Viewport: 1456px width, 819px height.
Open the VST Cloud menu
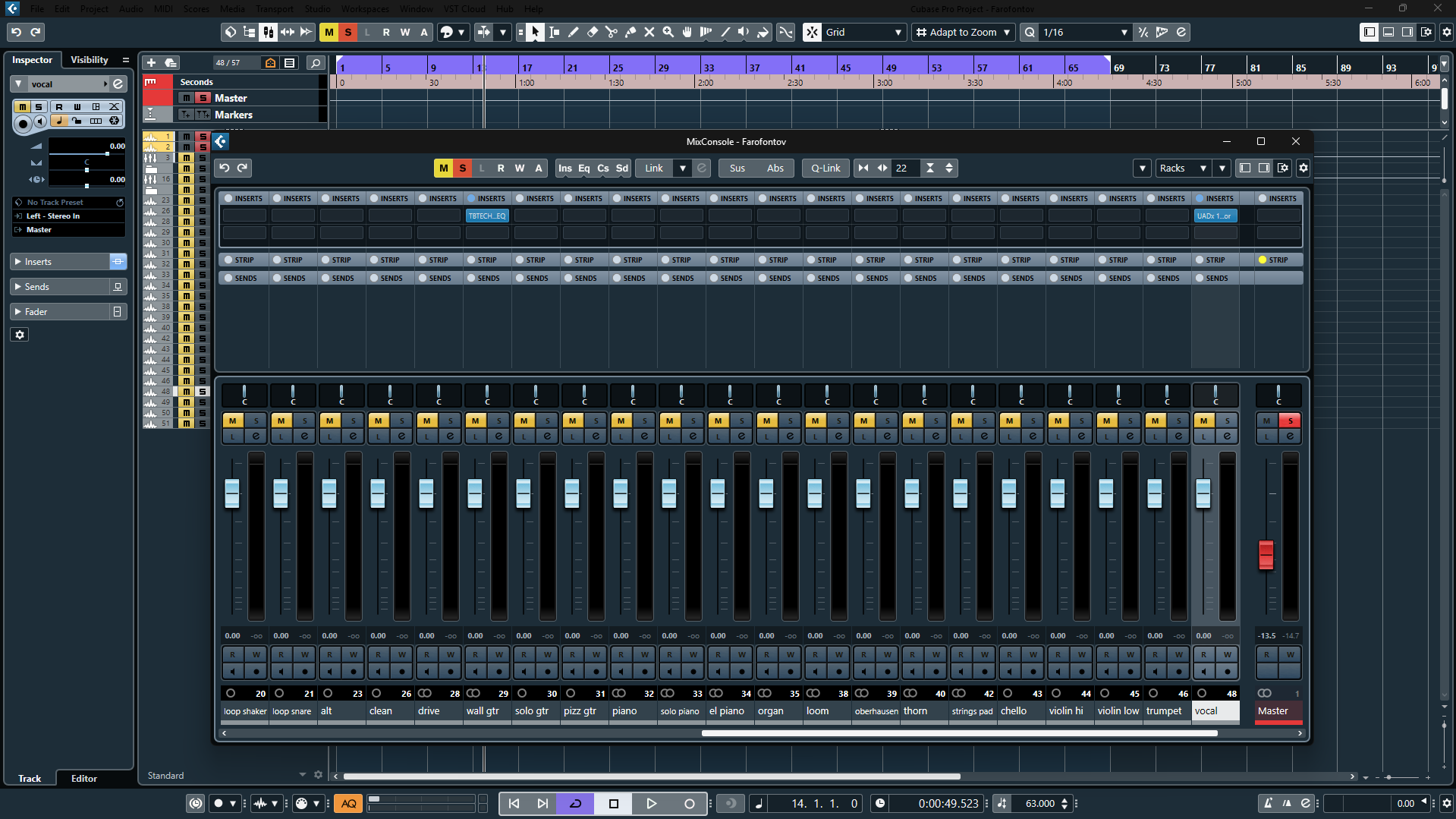[x=464, y=9]
